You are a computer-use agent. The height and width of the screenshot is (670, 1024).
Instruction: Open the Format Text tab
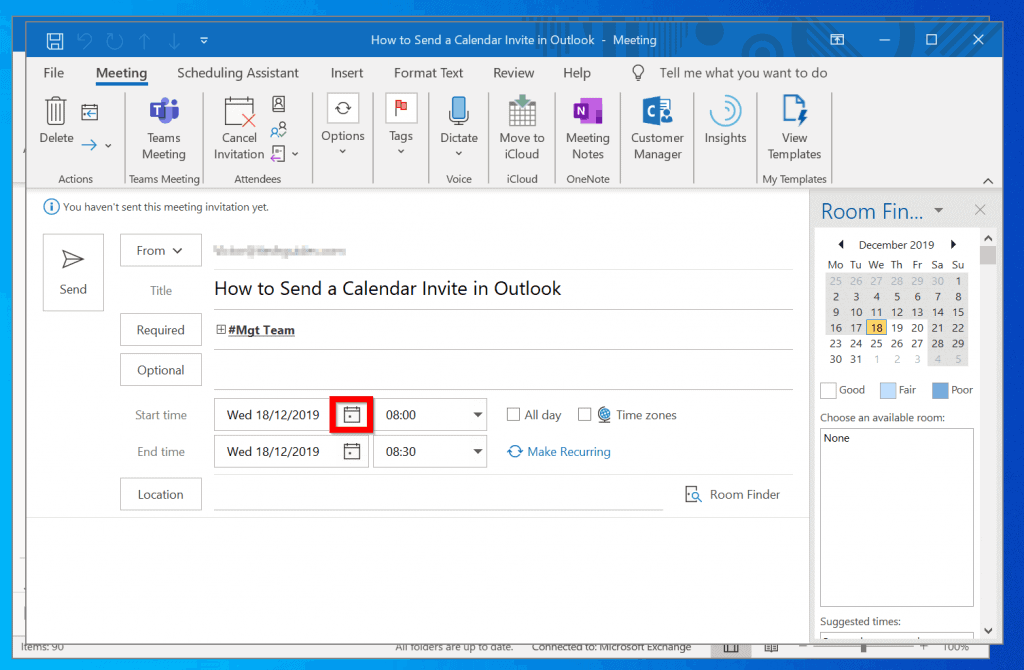(428, 73)
